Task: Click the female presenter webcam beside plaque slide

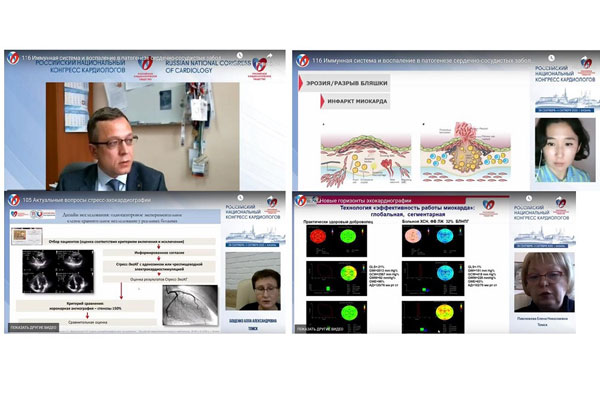Action: [x=559, y=150]
